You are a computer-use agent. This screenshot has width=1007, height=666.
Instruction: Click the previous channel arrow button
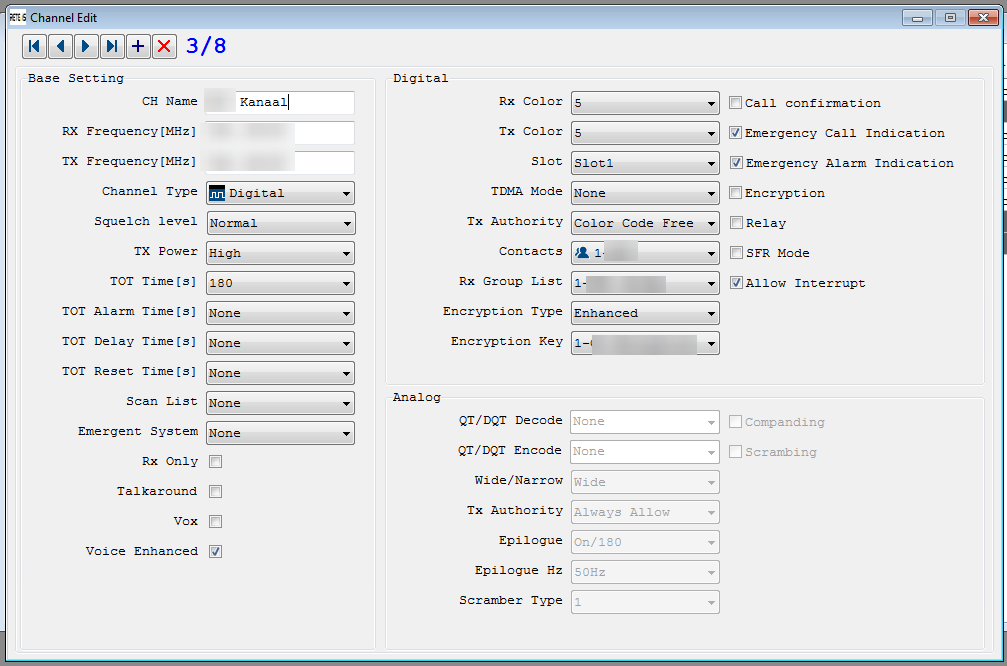[60, 46]
